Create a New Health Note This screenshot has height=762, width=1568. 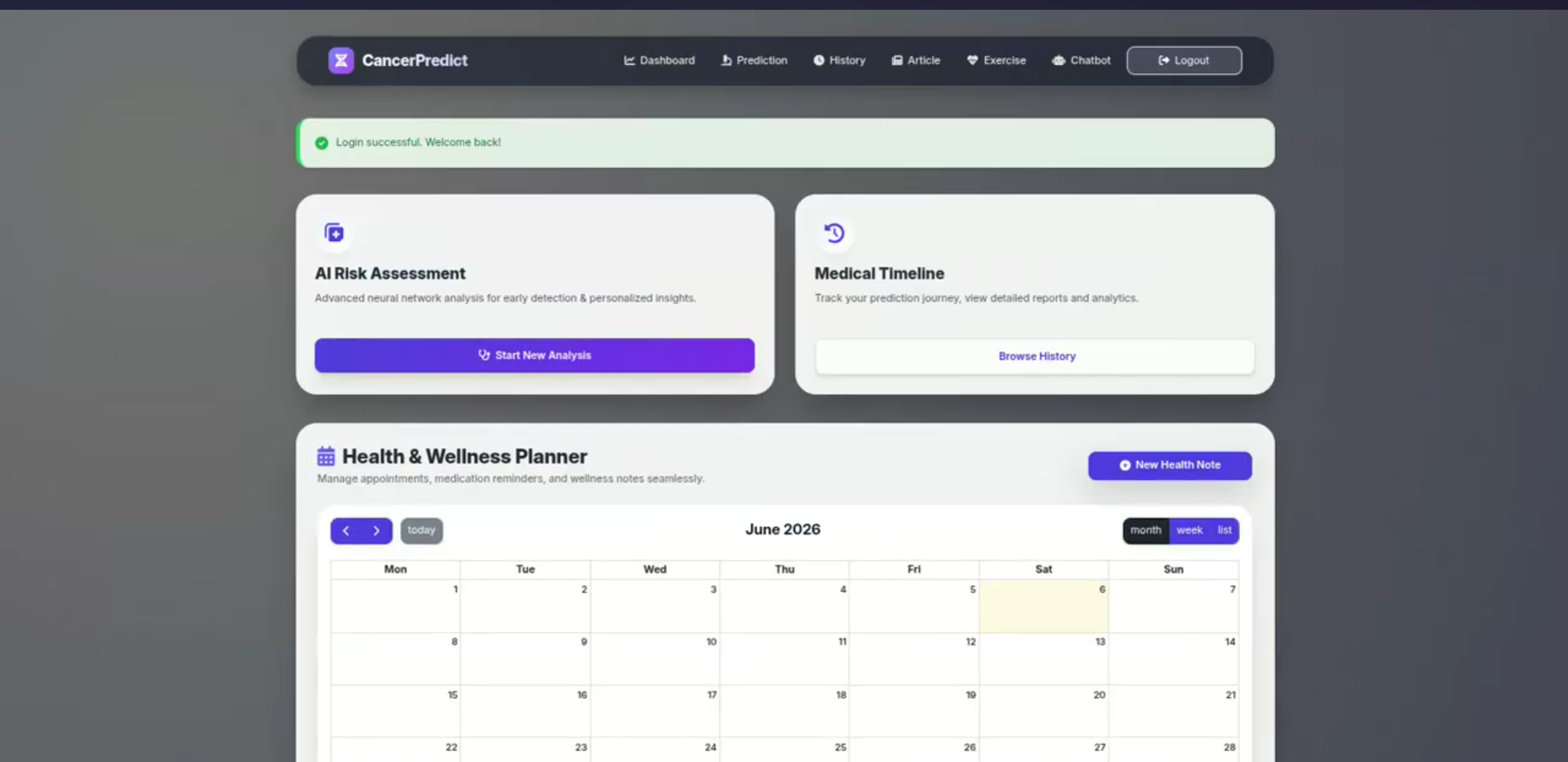point(1170,466)
